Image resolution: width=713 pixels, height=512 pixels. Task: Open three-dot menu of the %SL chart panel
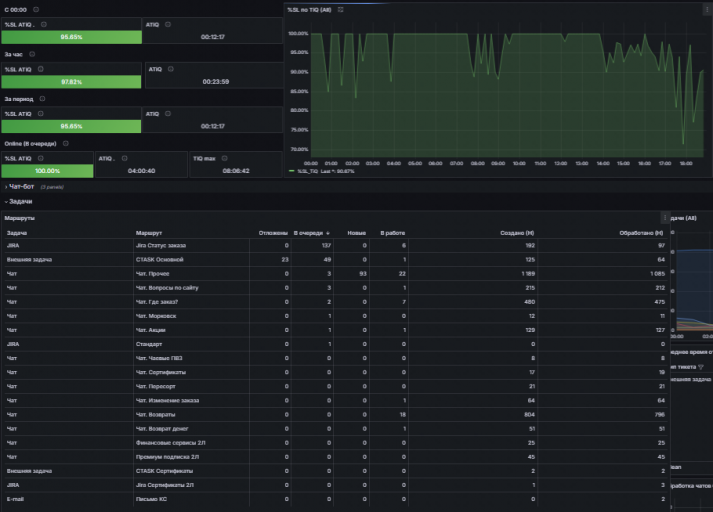tap(707, 10)
